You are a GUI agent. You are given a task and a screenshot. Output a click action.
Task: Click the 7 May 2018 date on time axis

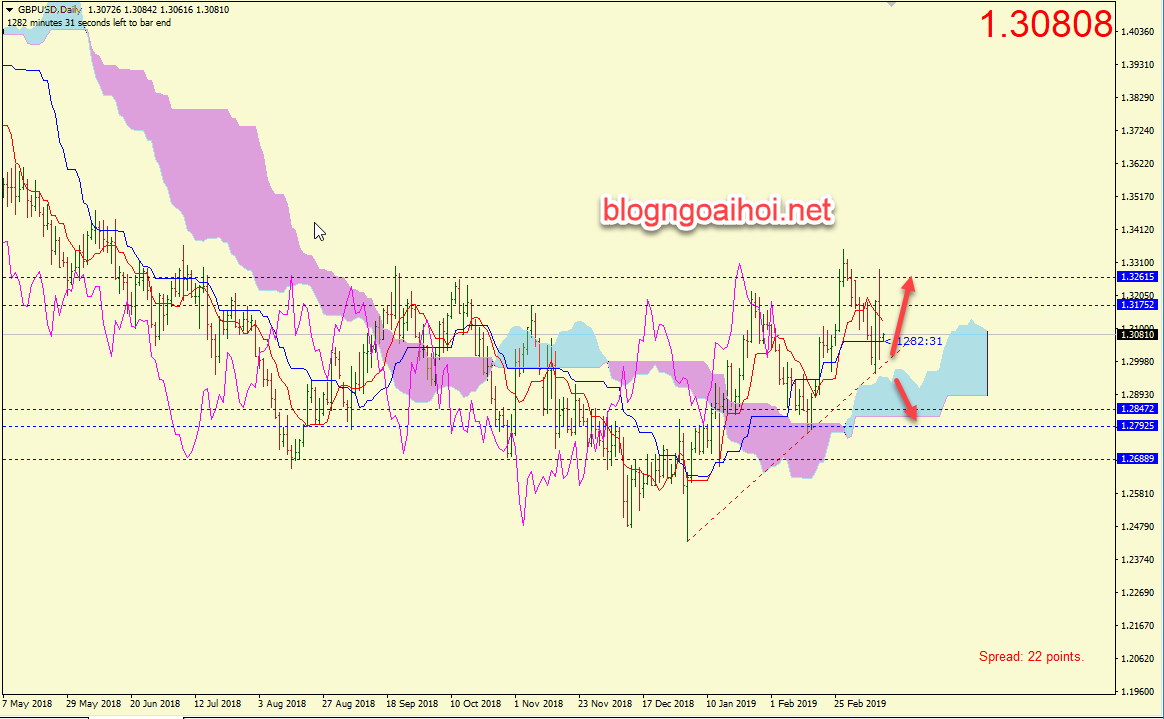pyautogui.click(x=28, y=703)
